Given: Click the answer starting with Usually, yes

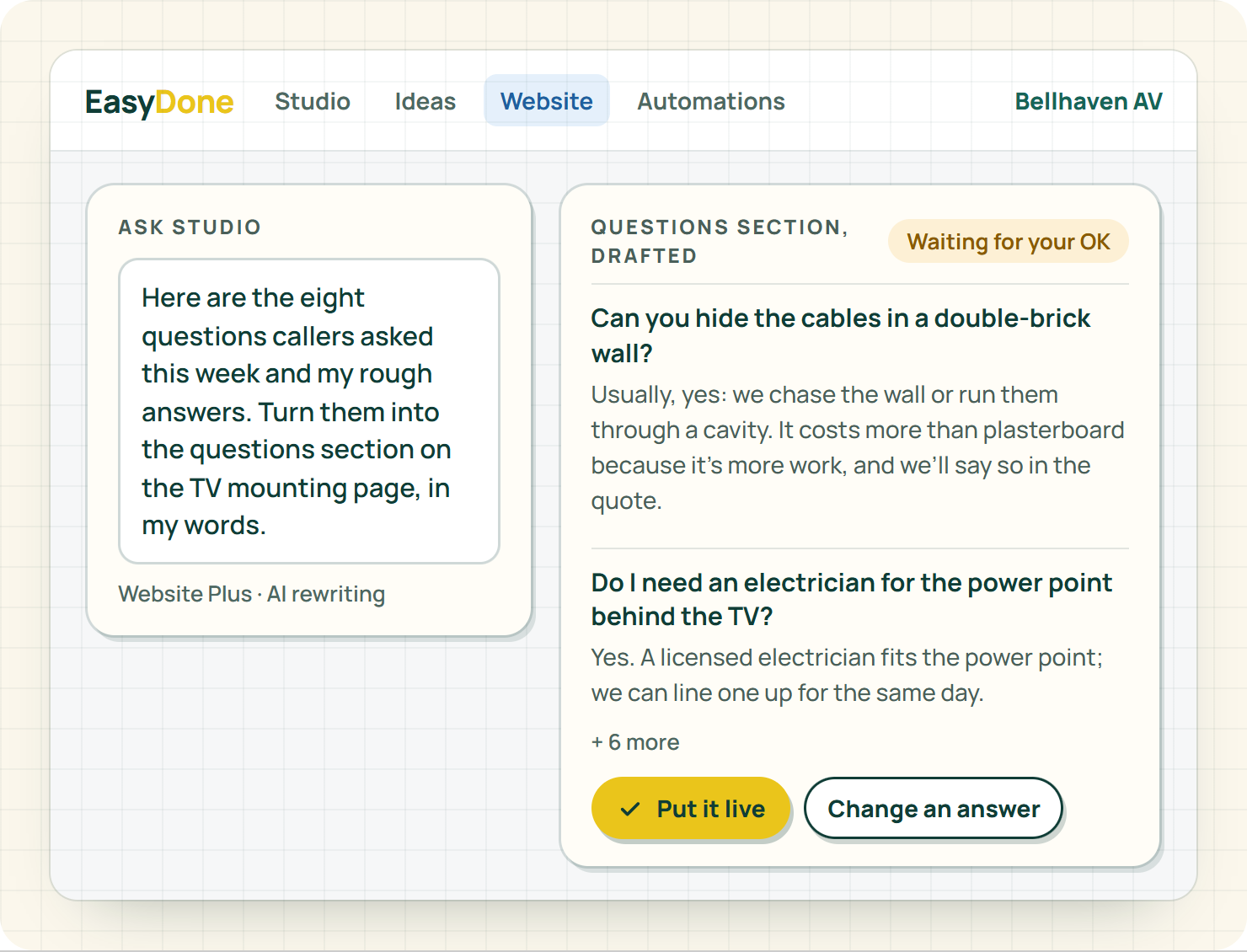Looking at the screenshot, I should coord(858,447).
